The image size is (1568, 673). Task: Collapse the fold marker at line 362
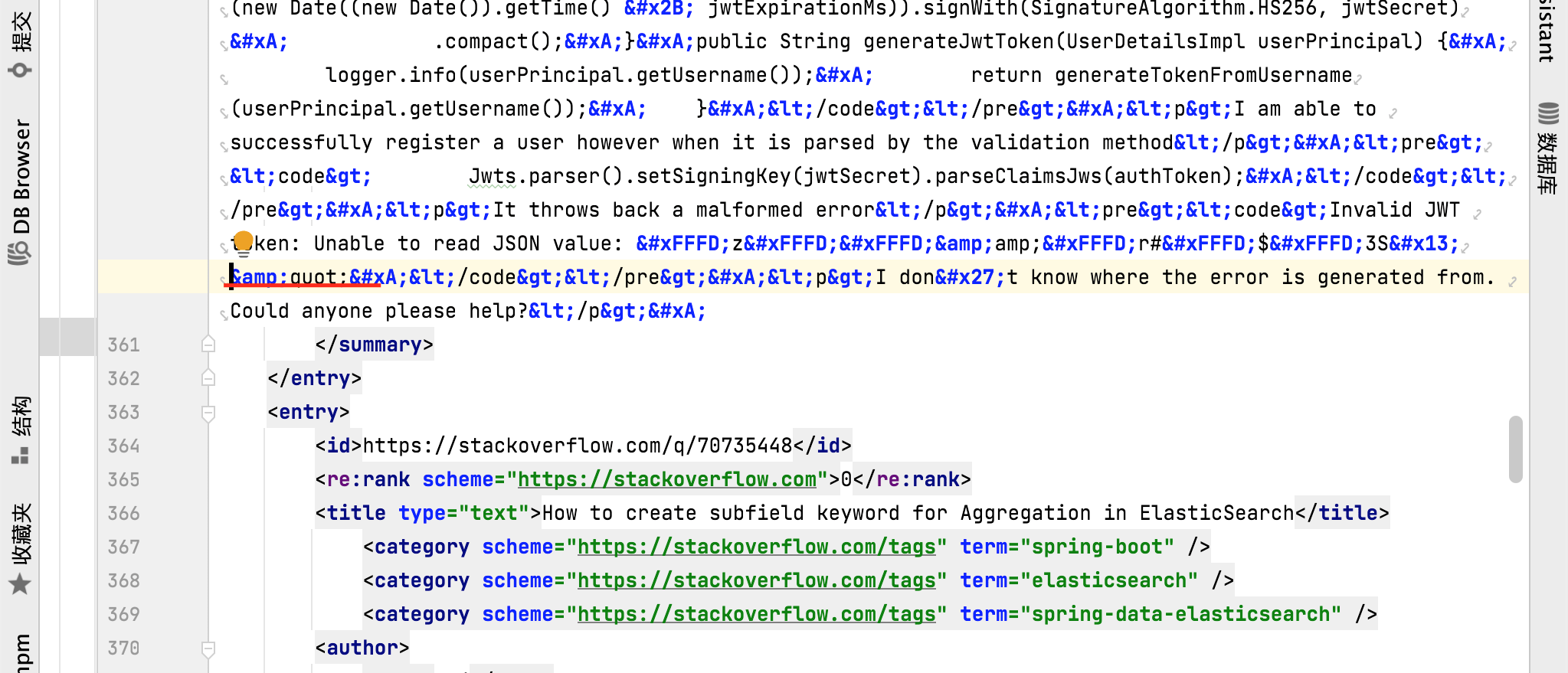208,378
